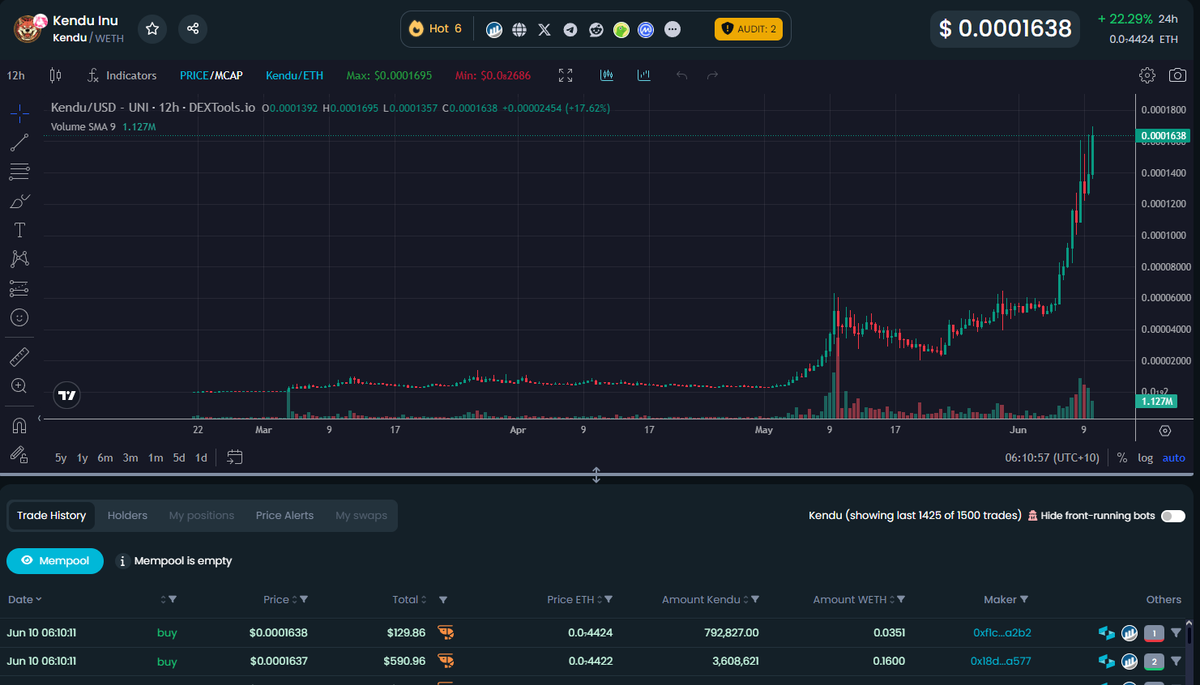The image size is (1200, 685).
Task: Switch to the Holders tab
Action: point(127,516)
